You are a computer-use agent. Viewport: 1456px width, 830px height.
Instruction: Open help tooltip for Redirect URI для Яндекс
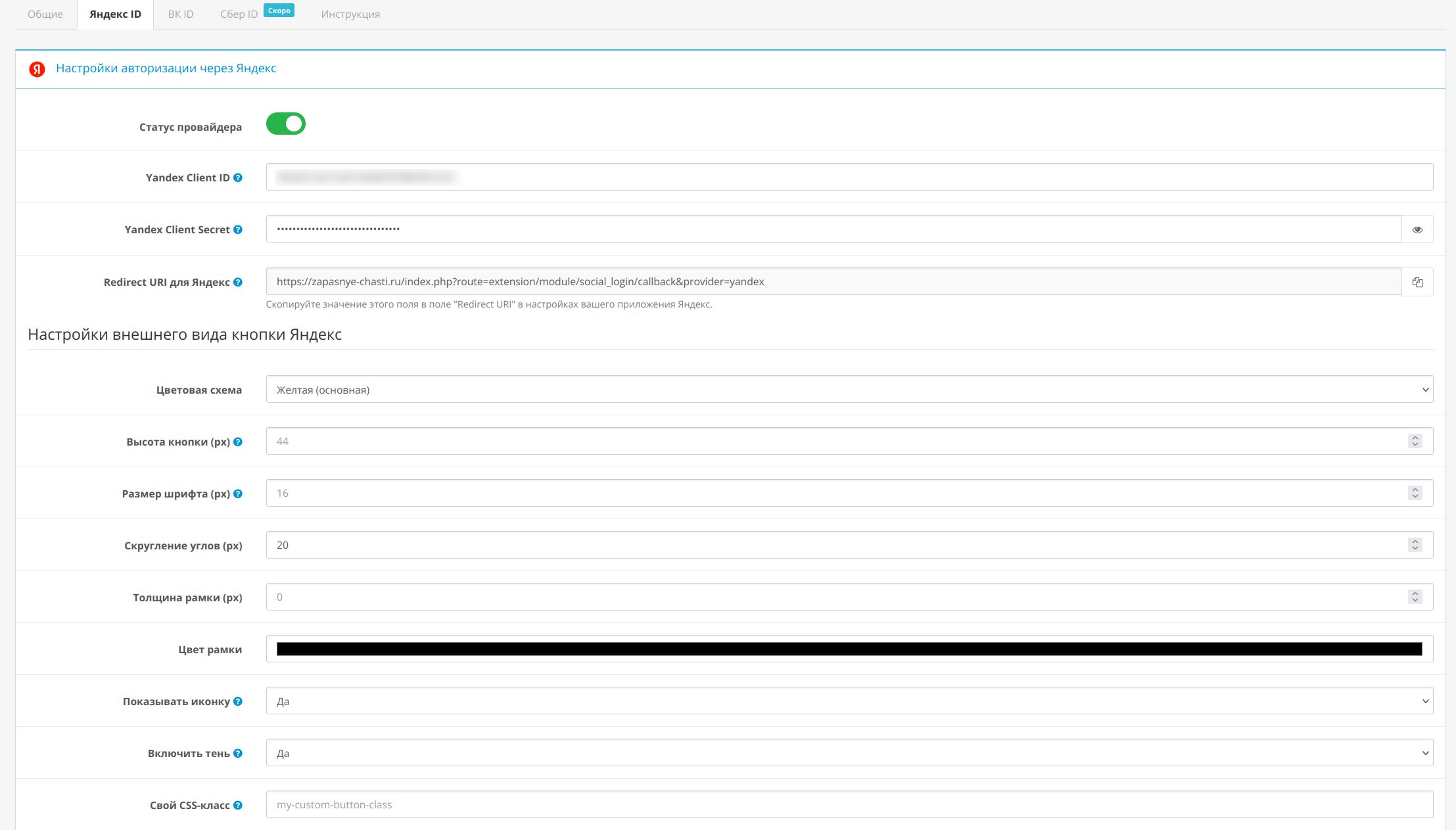pos(238,282)
